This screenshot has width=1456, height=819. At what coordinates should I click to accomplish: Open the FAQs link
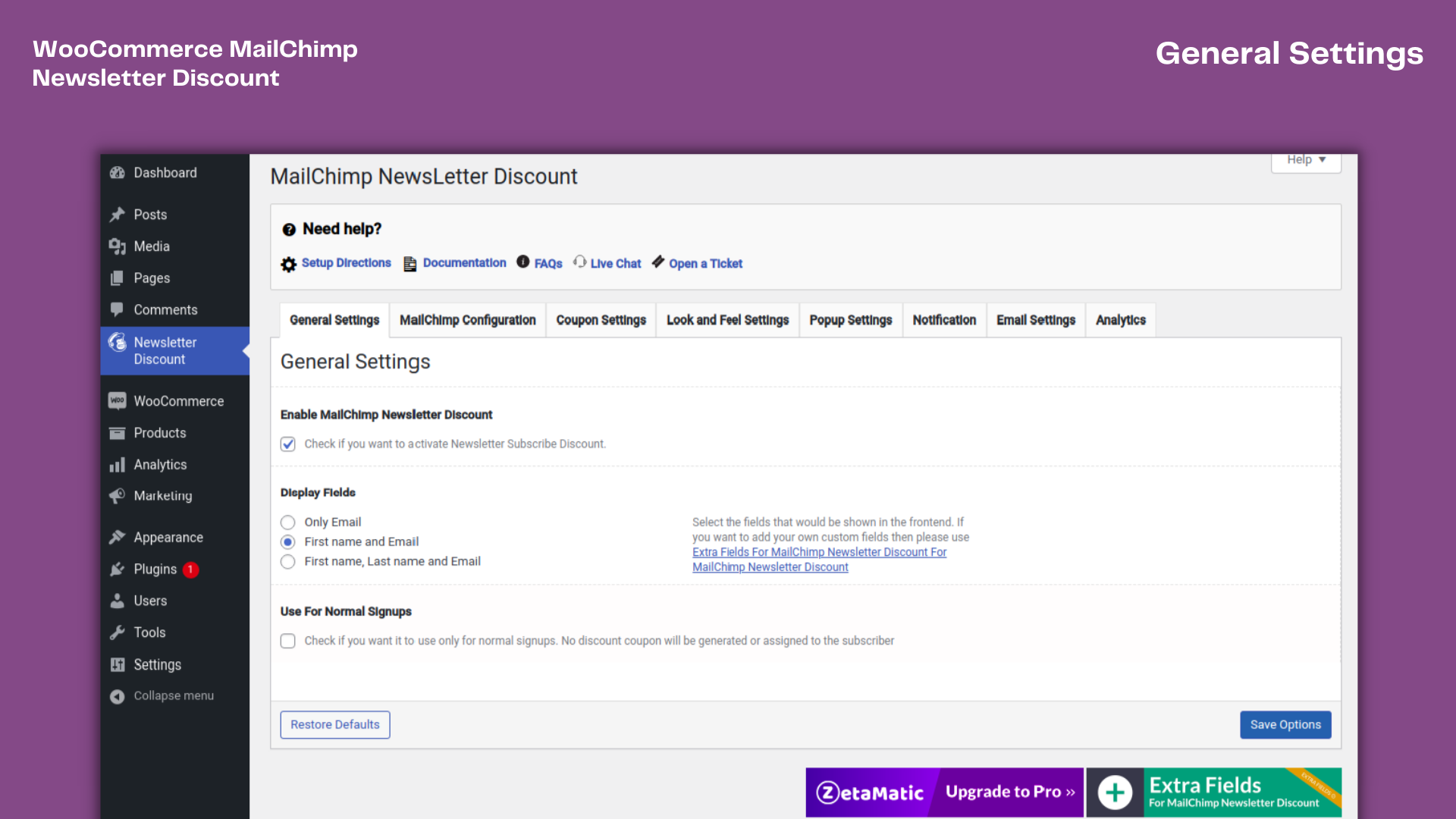548,264
